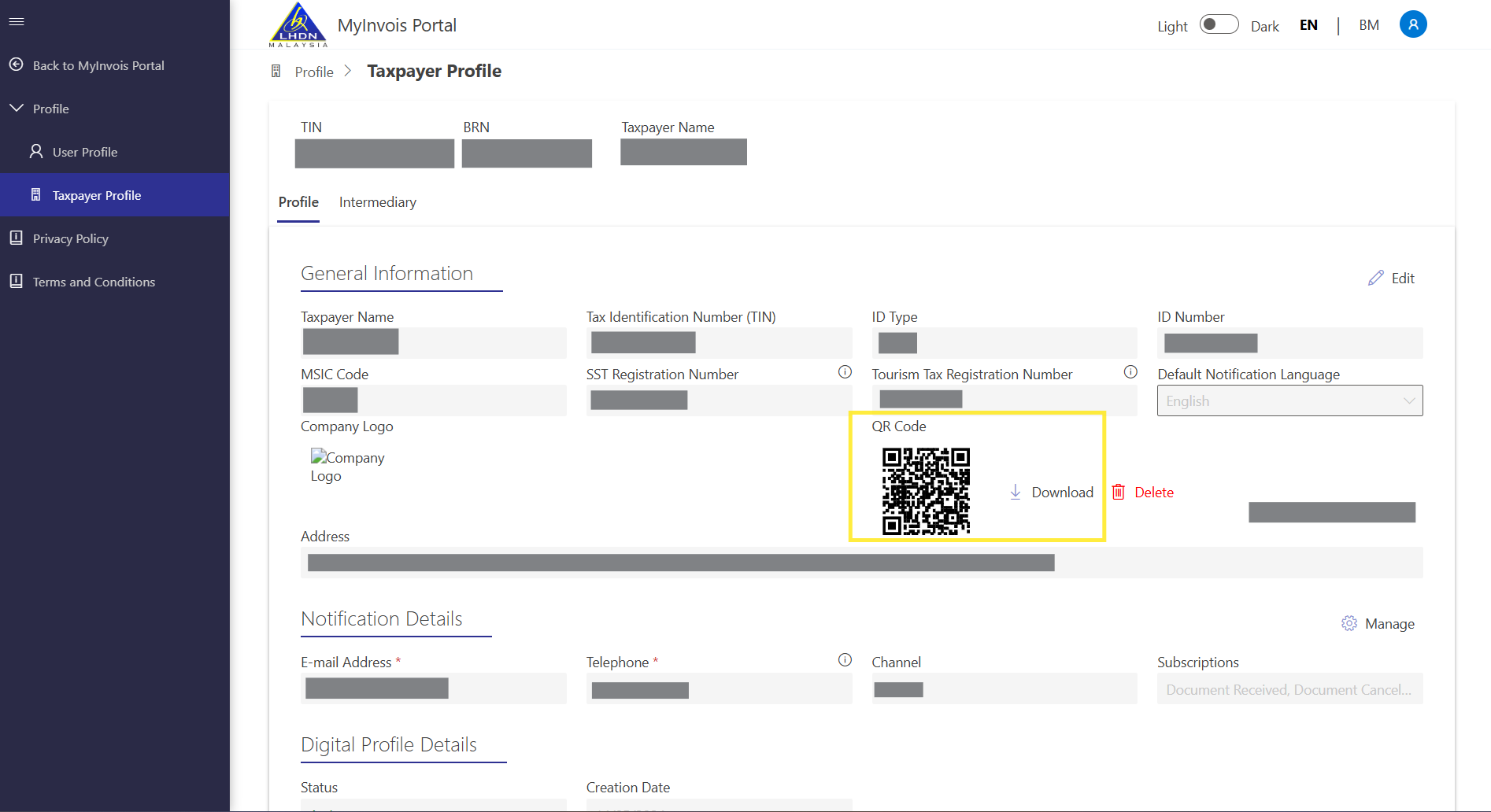The image size is (1491, 812).
Task: Click the LHDN Malaysia logo
Action: point(298,25)
